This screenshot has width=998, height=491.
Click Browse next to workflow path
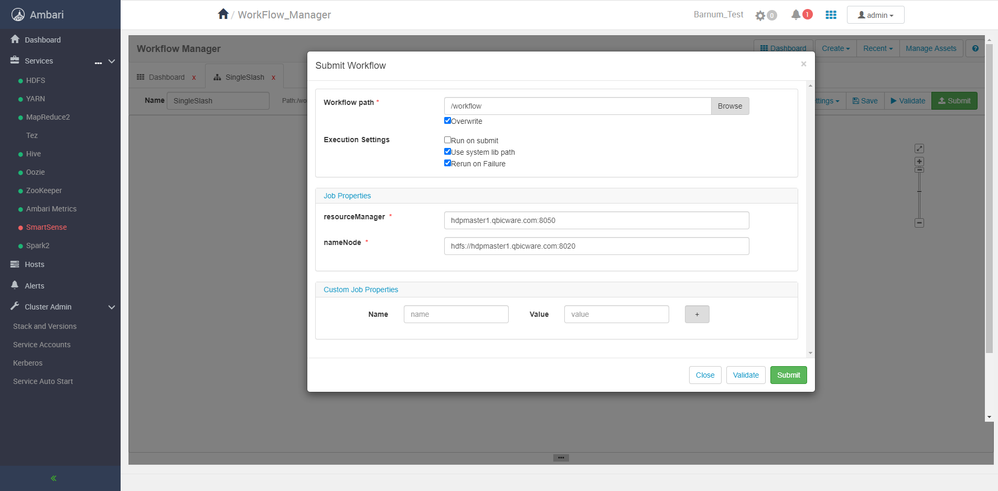click(730, 106)
